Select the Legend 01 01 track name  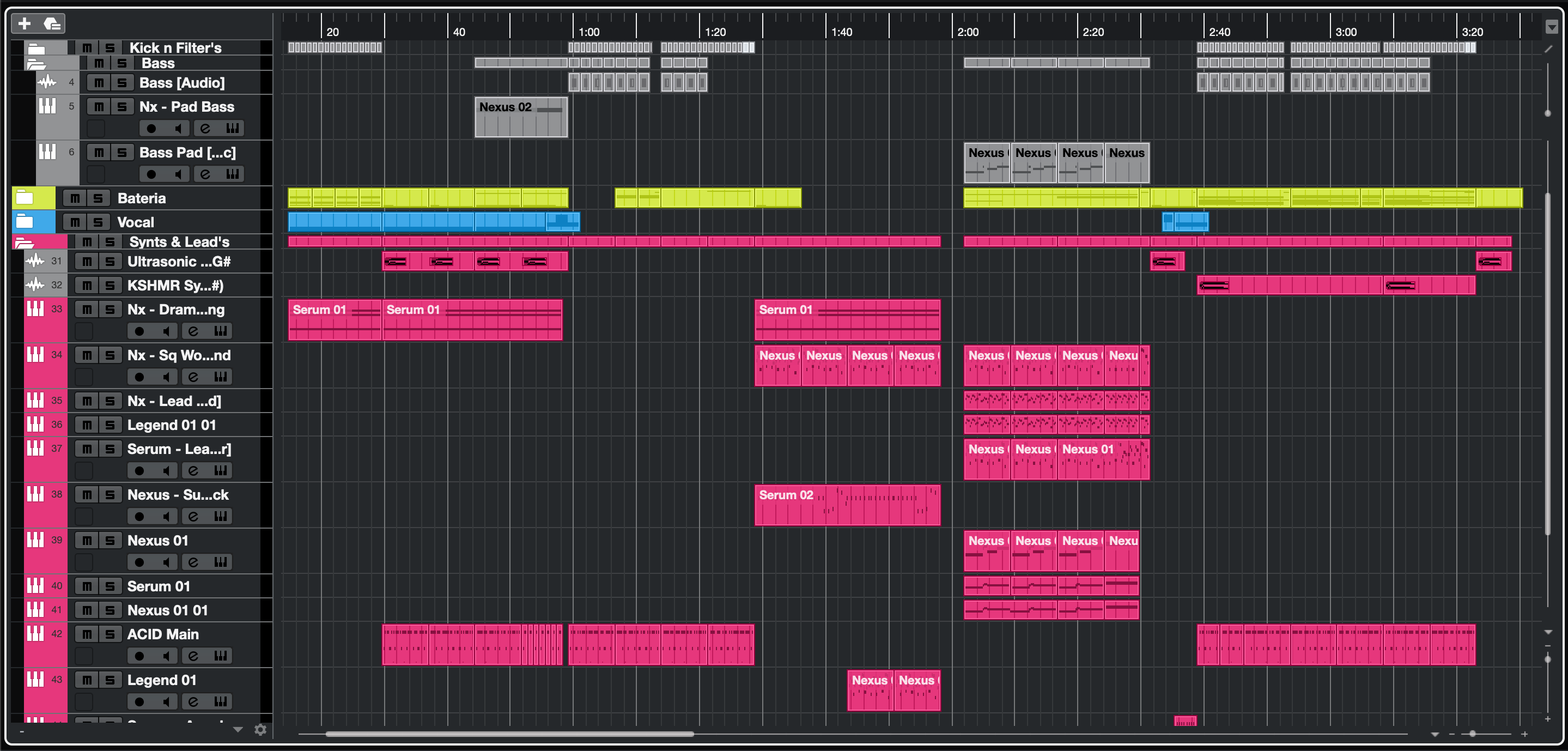coord(172,425)
